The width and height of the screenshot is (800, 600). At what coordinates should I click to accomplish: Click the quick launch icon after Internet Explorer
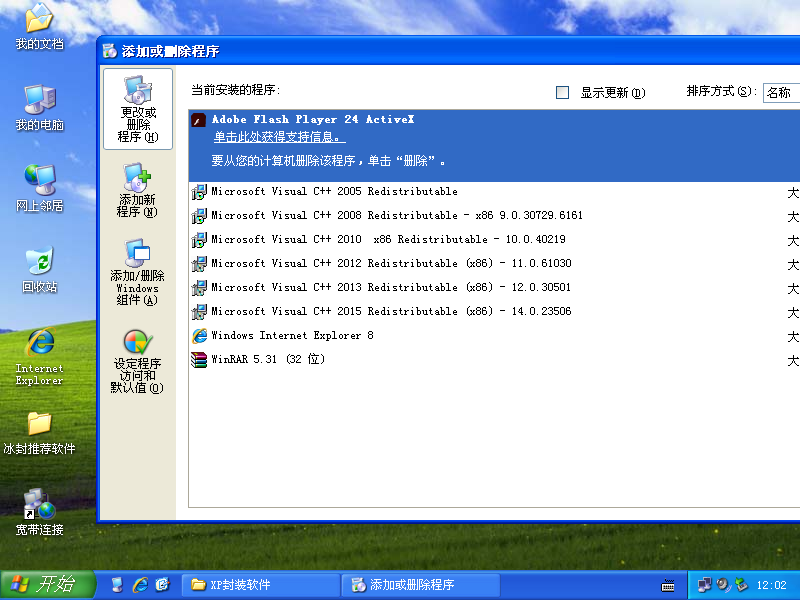(163, 585)
